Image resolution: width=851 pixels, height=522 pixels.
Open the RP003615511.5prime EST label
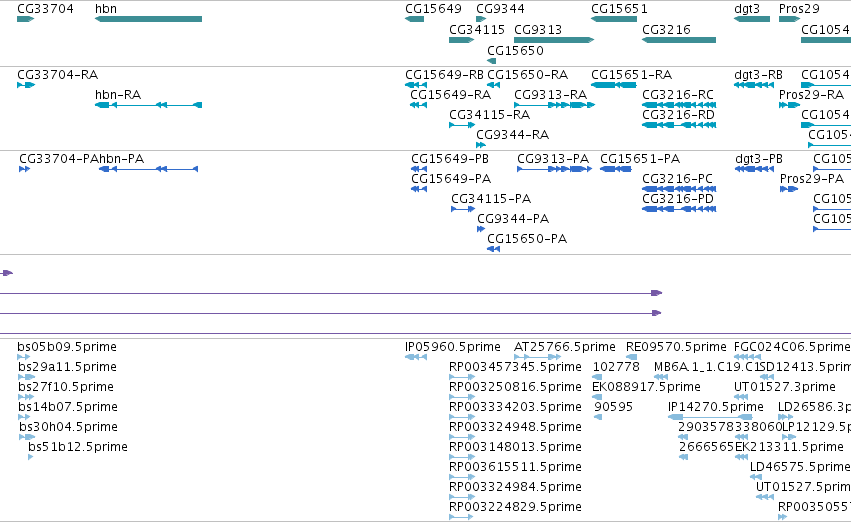pos(515,467)
